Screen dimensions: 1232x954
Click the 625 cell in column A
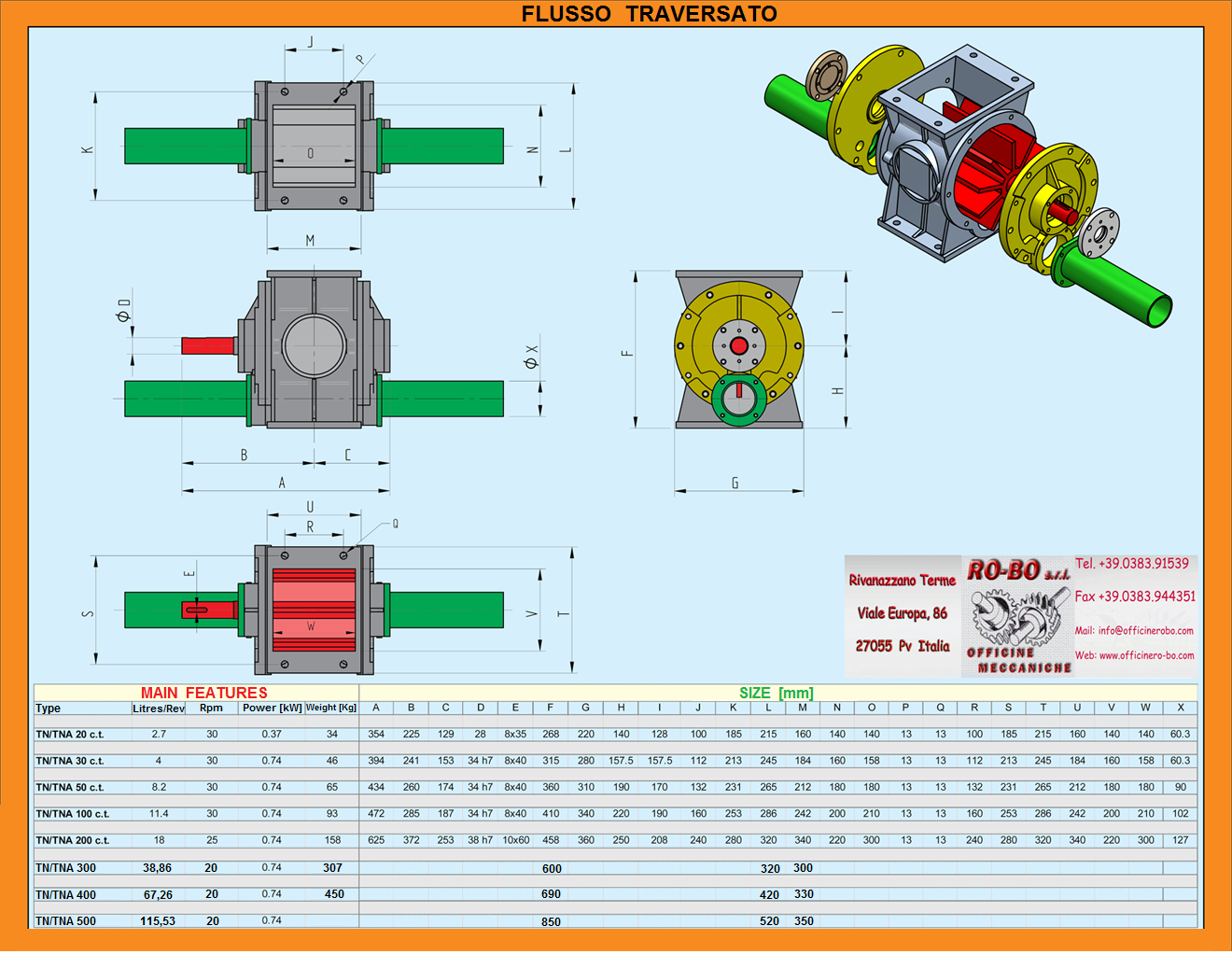point(376,840)
